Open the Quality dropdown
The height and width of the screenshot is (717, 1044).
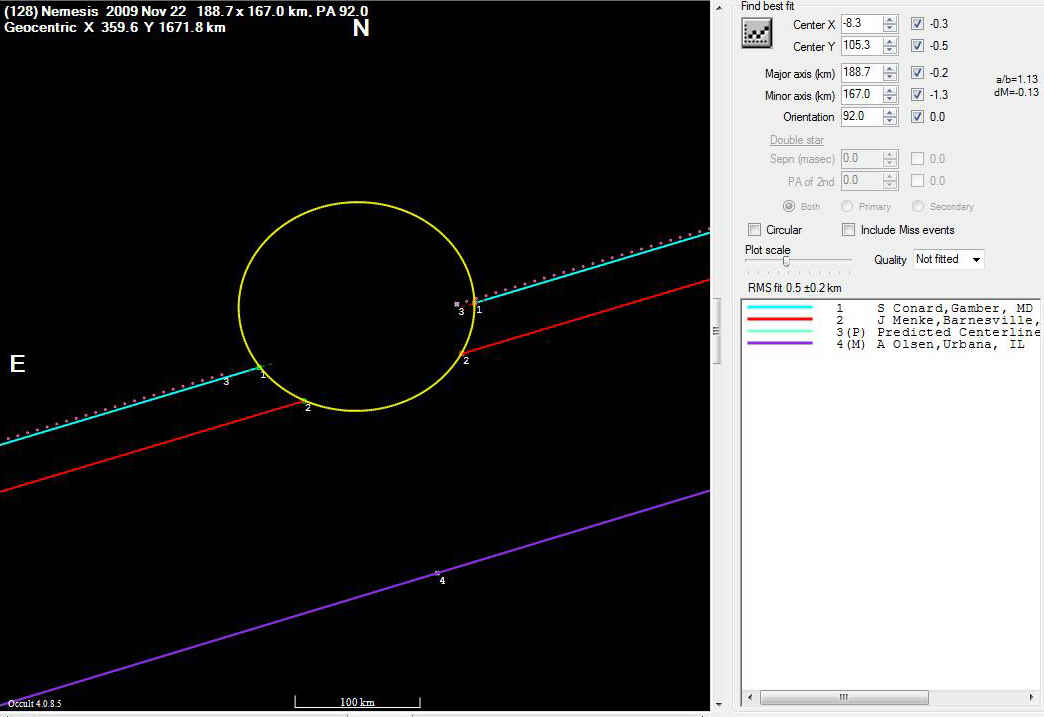pos(948,259)
